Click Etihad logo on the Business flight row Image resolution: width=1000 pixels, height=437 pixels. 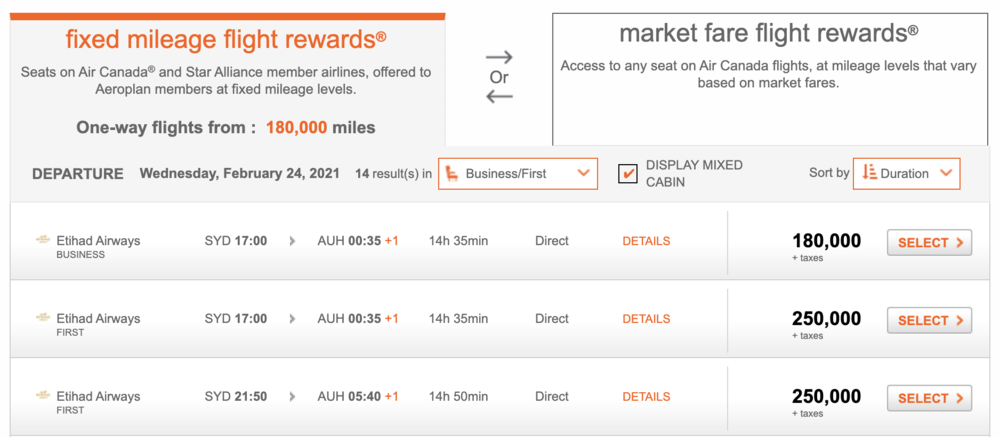coord(43,240)
